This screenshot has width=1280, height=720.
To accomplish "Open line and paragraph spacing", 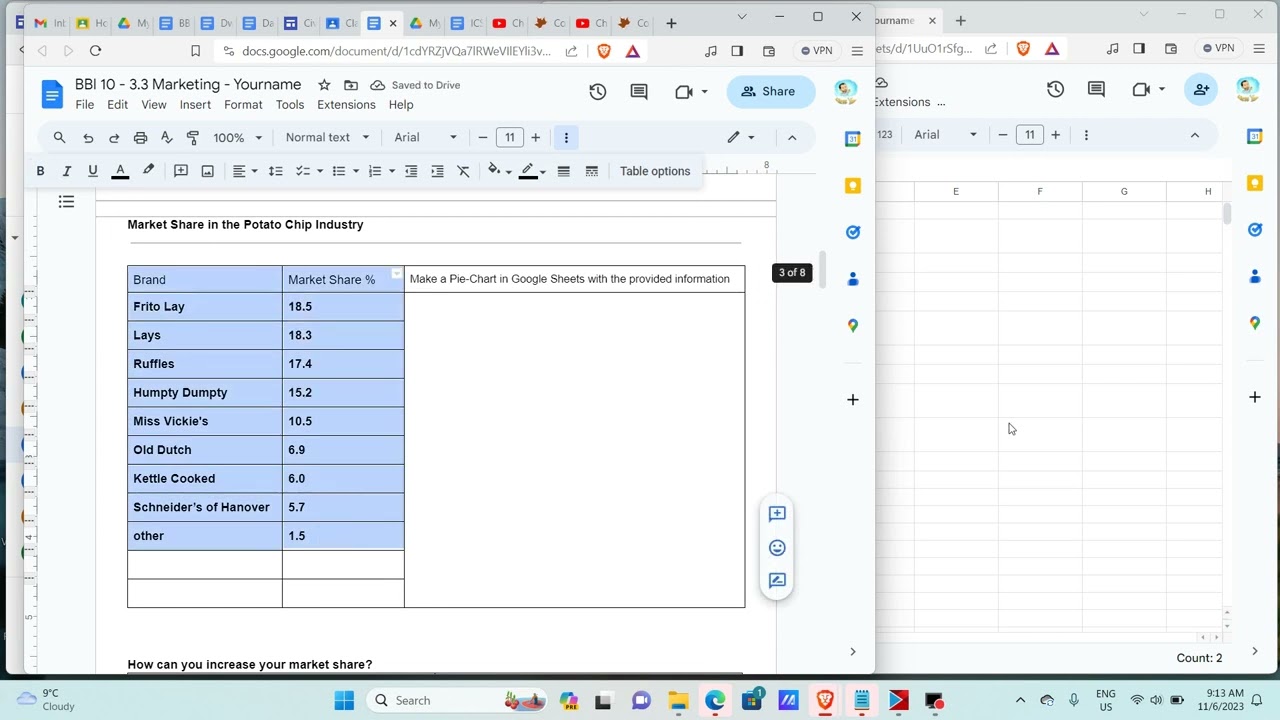I will (276, 171).
